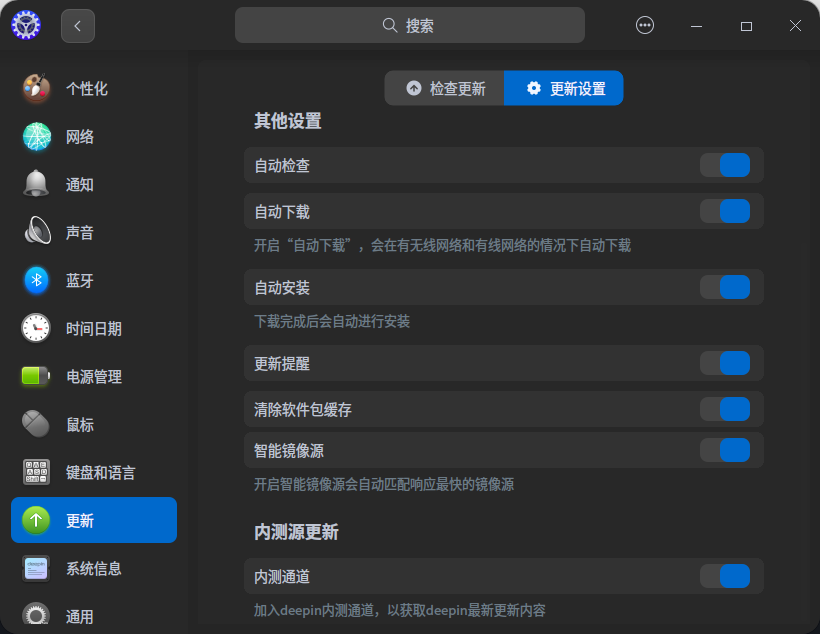This screenshot has height=634, width=820.
Task: Toggle the 智能镜像源 switch
Action: [725, 450]
